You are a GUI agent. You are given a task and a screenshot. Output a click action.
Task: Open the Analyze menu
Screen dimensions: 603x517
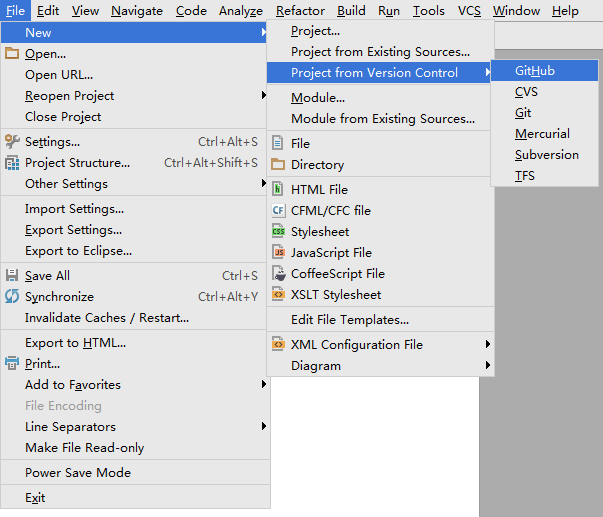point(241,10)
